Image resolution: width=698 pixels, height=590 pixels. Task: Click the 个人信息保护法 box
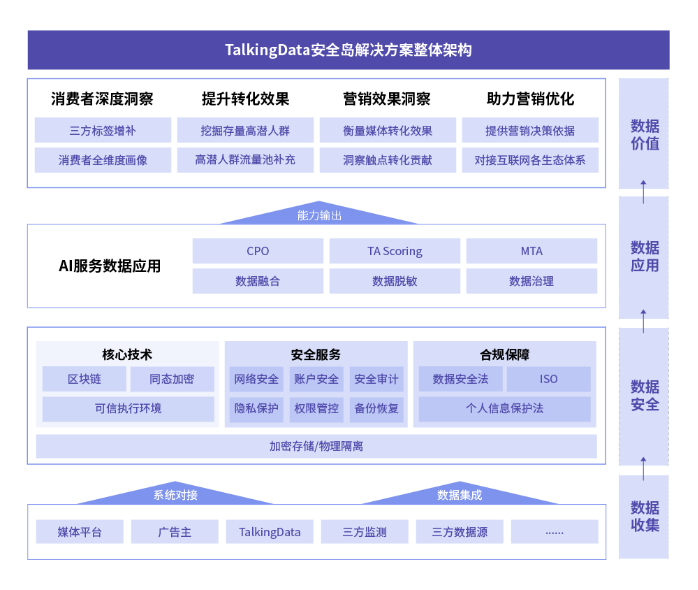tap(505, 409)
